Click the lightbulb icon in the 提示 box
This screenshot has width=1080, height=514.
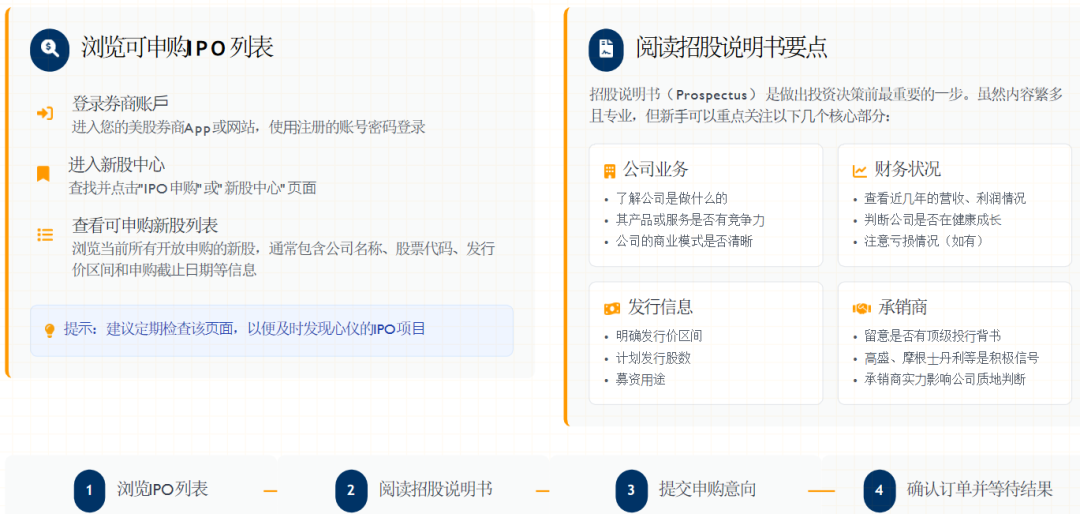pyautogui.click(x=49, y=330)
